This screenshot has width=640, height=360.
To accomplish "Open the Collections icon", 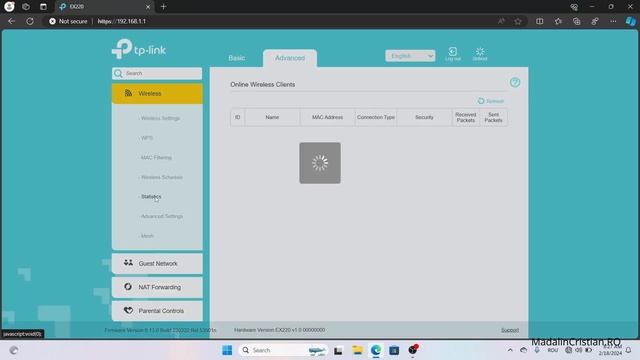I will click(576, 21).
